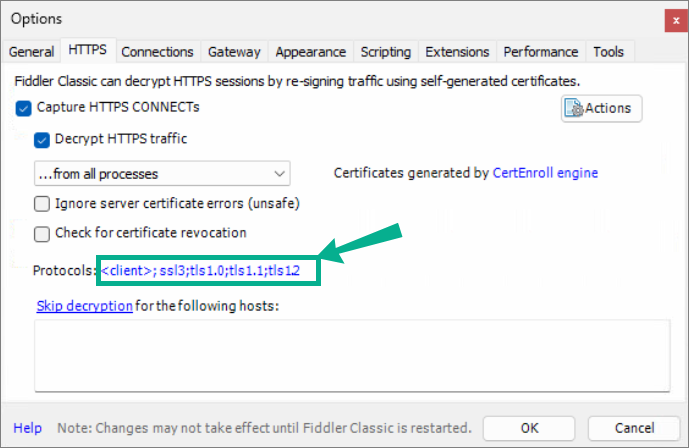Edit the Protocols list link

point(200,271)
